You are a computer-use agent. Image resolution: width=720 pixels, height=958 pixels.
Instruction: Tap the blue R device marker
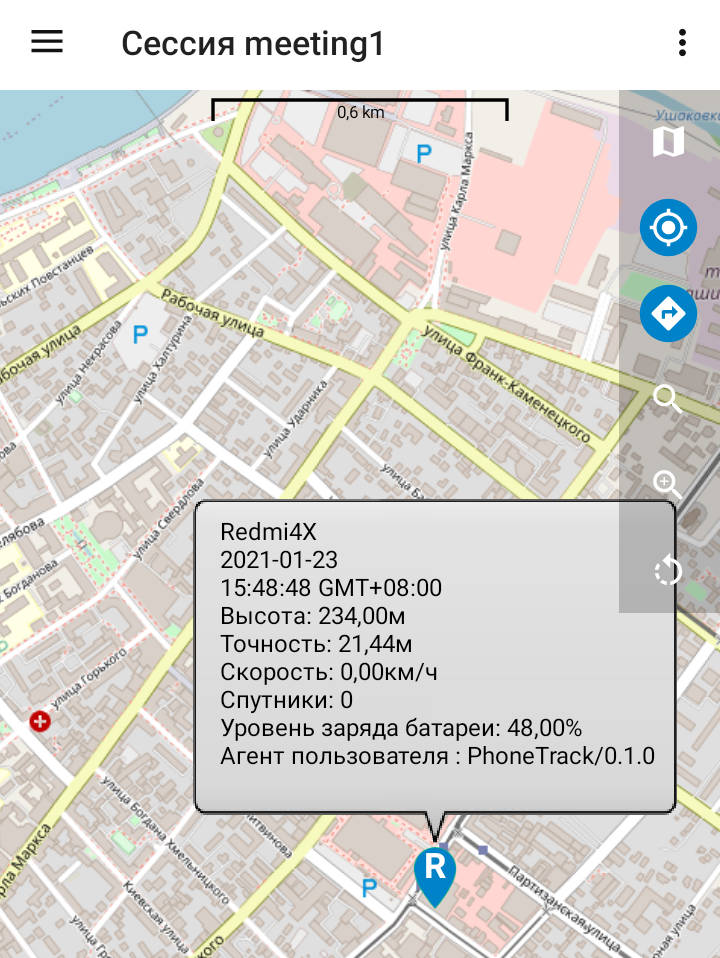click(435, 876)
